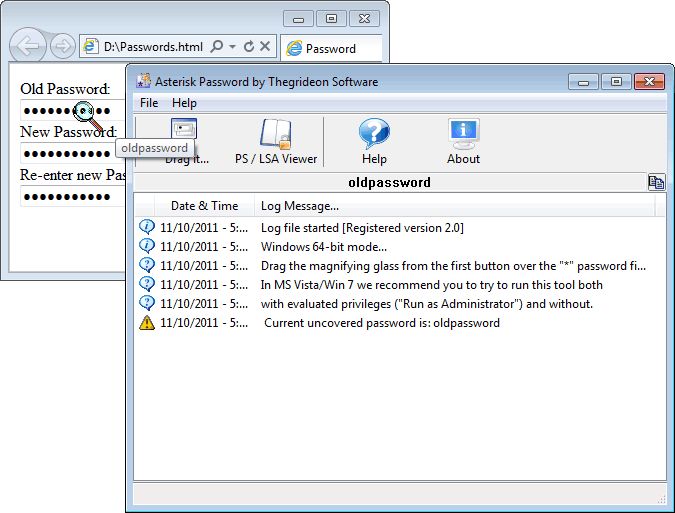Click the info icon on 'Log file started' row

pyautogui.click(x=147, y=227)
